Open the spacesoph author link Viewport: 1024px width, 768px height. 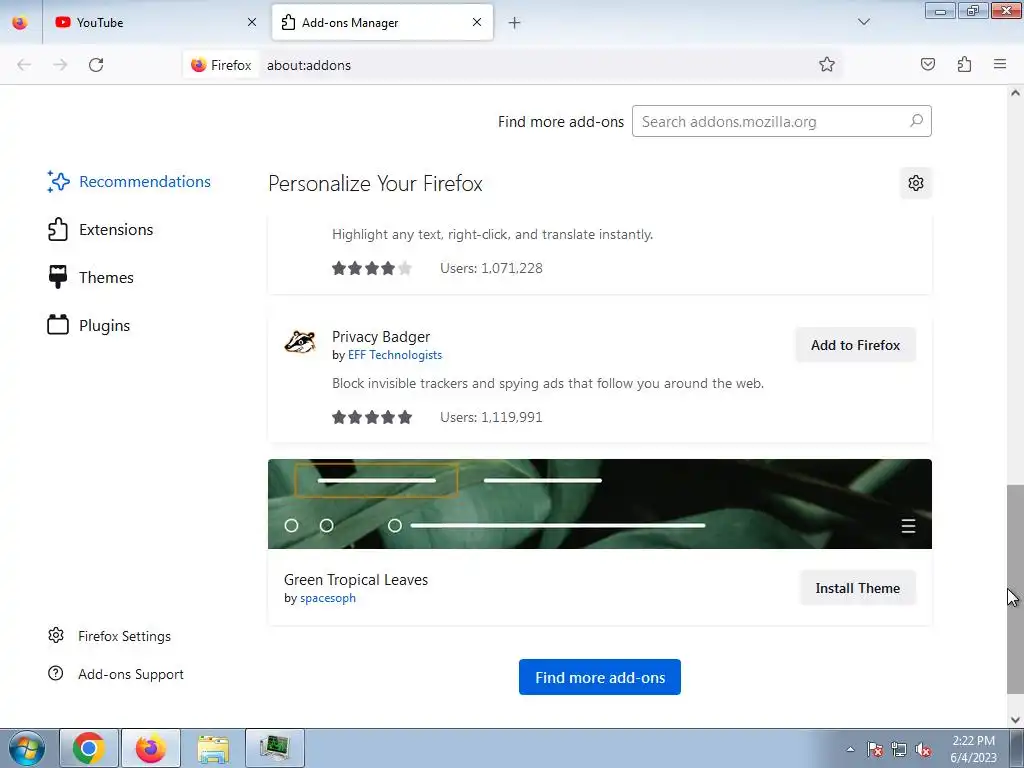pos(328,598)
